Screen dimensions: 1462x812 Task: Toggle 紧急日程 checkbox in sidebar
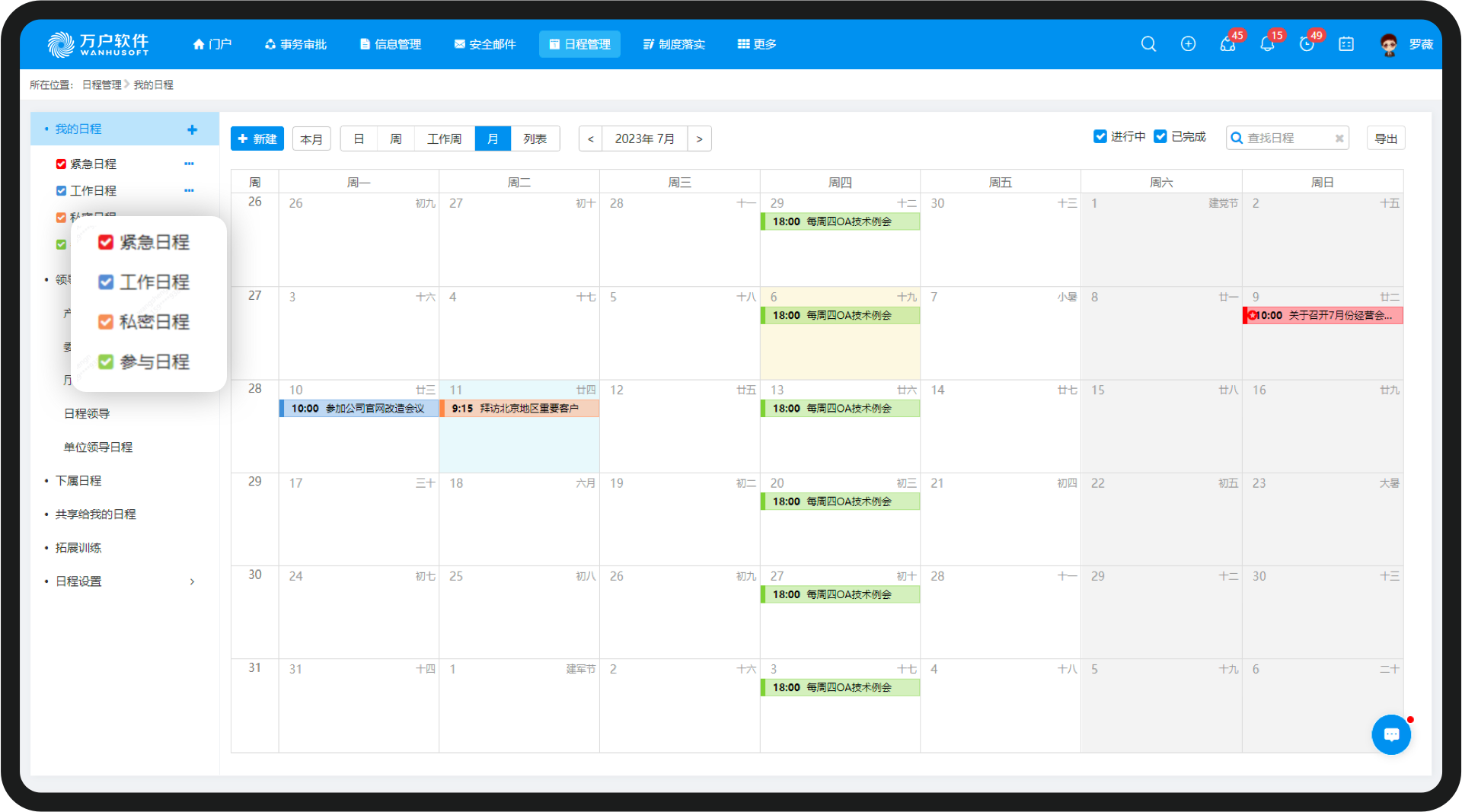tap(61, 164)
